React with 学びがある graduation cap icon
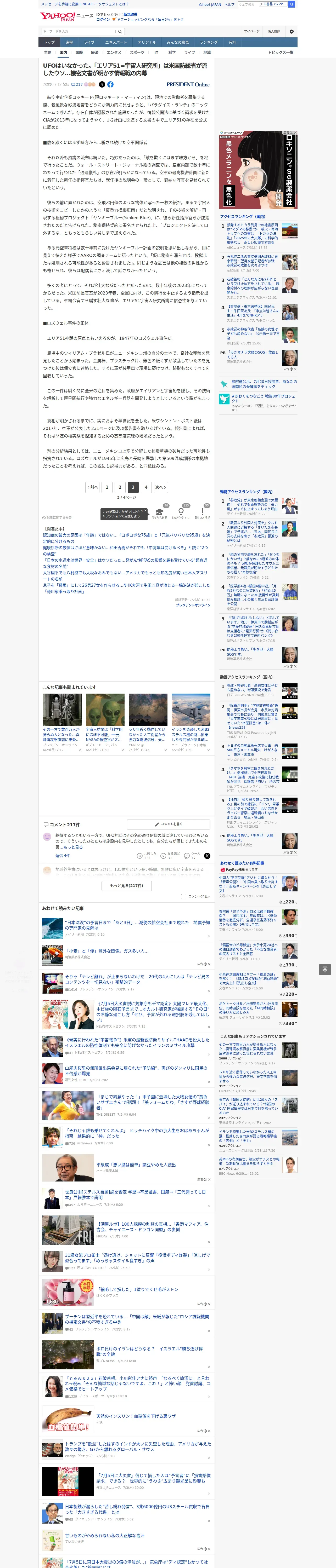The image size is (336, 1568). [x=160, y=511]
